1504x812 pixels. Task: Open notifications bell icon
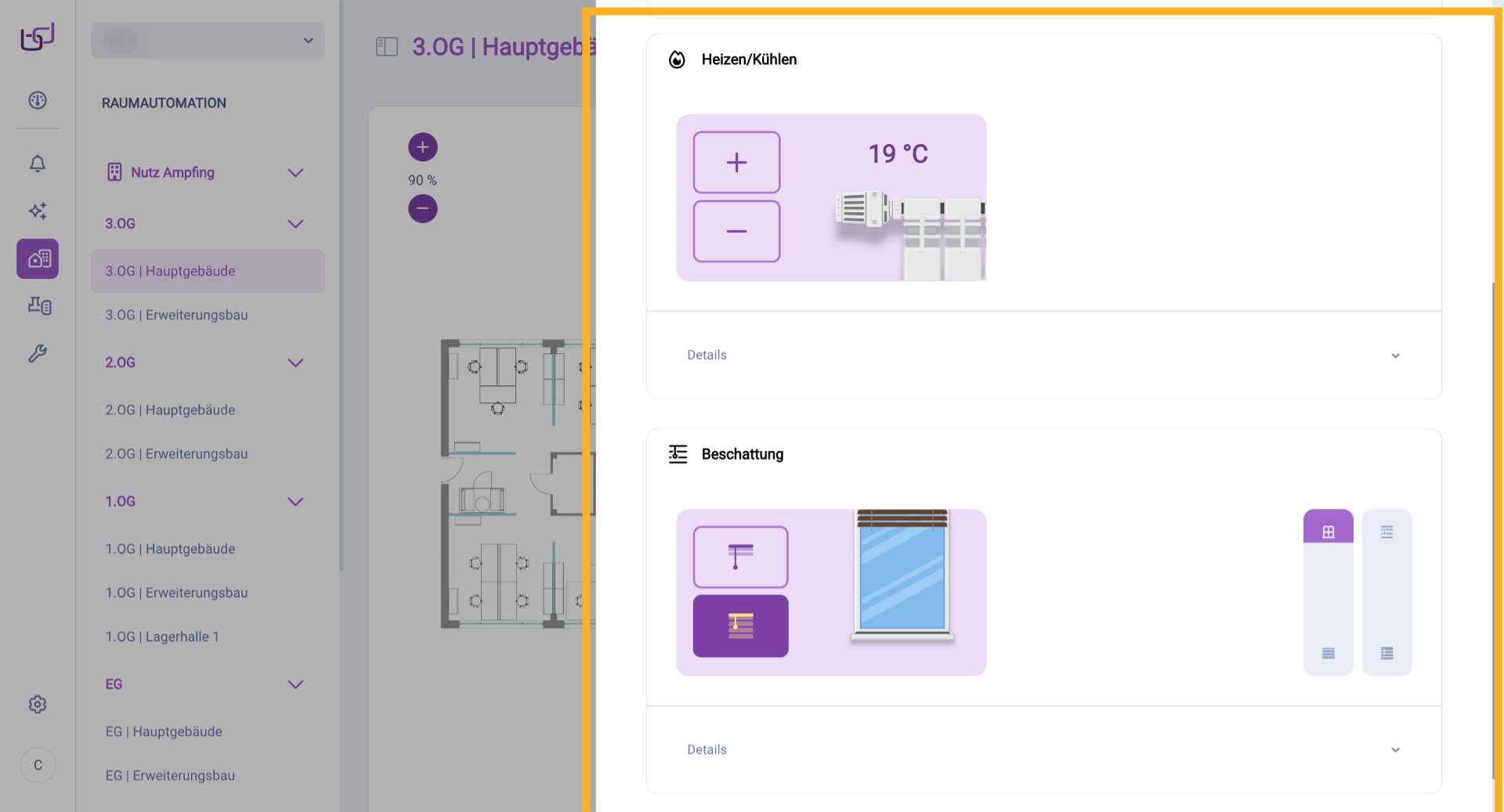coord(38,164)
